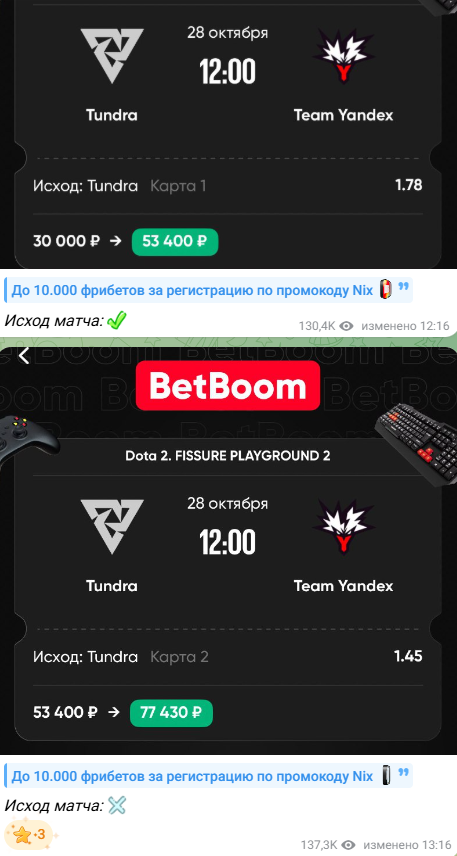Click the 1.78 odds on Карта 1
This screenshot has height=856, width=457.
point(408,185)
